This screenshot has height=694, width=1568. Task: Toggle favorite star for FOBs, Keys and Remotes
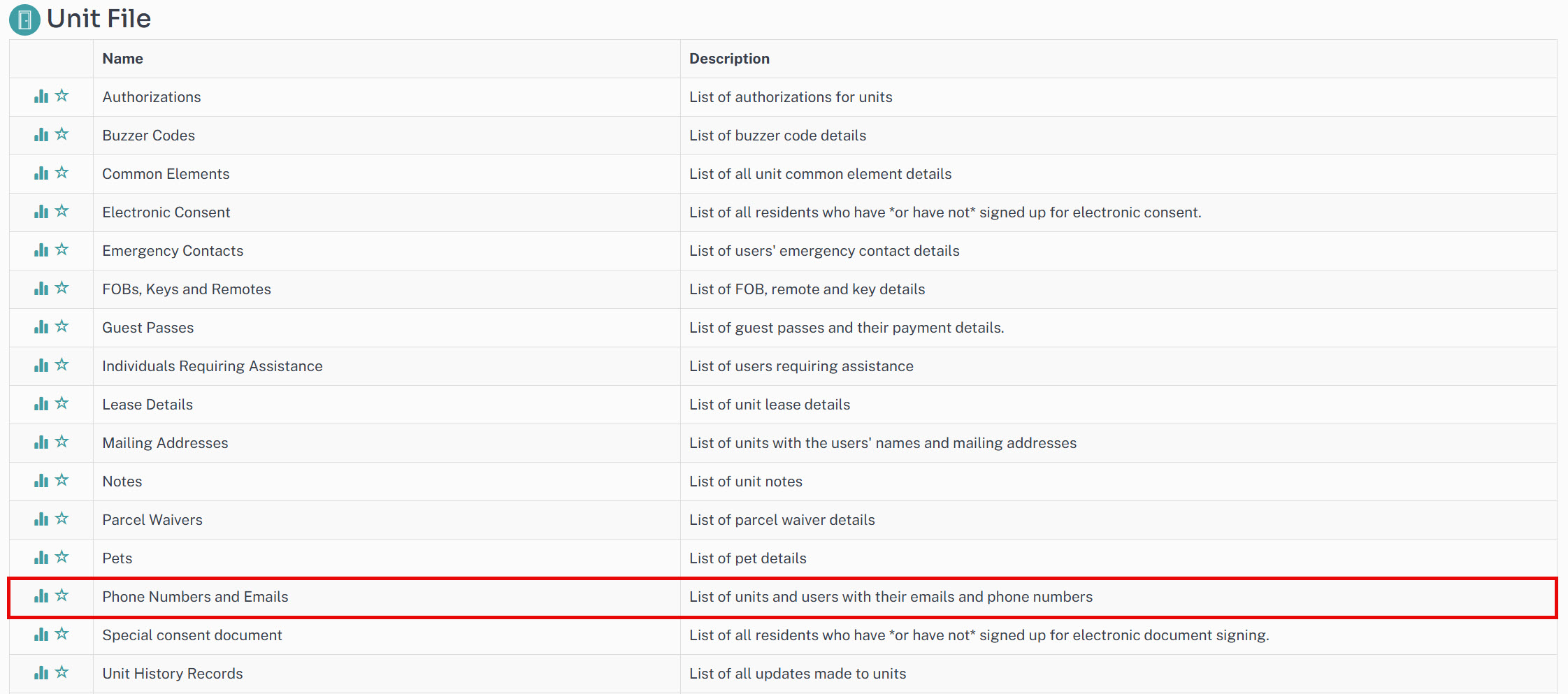(x=62, y=288)
